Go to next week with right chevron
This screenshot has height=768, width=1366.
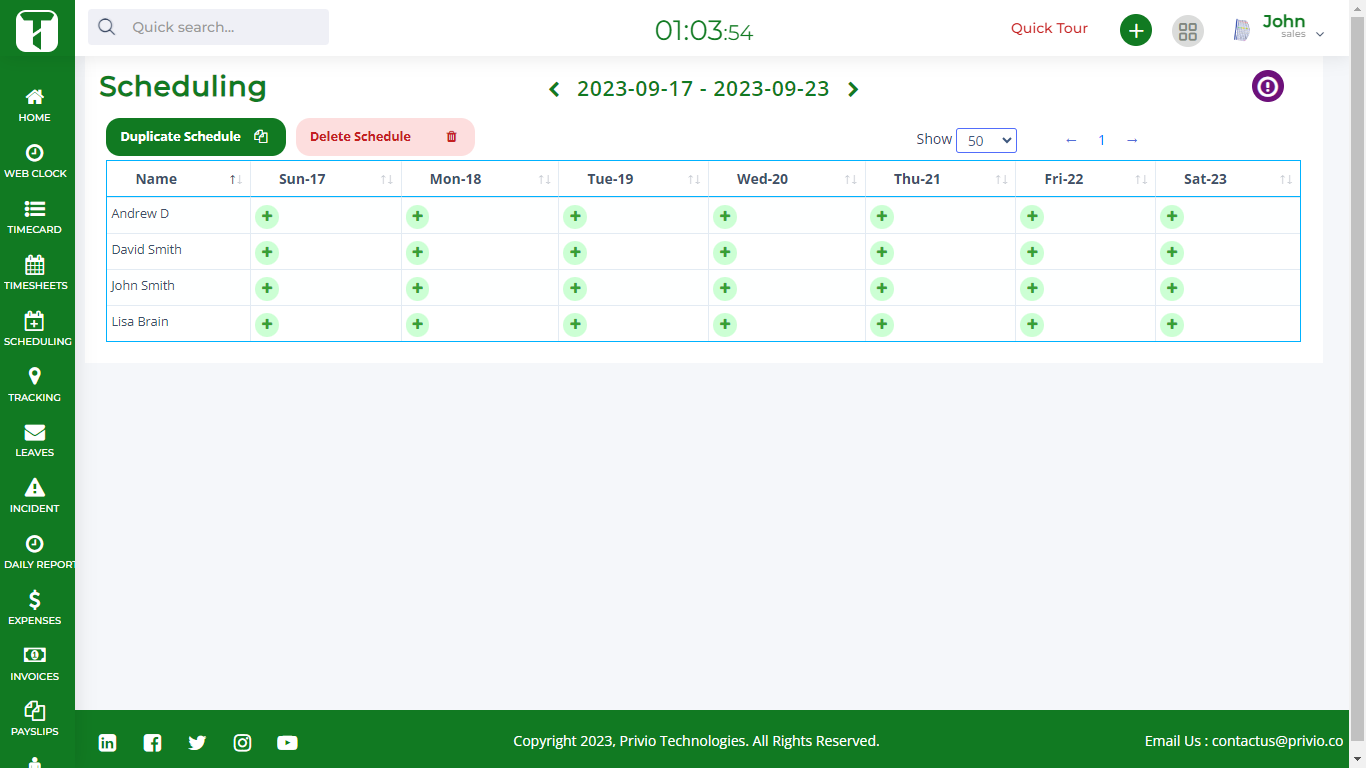tap(853, 89)
